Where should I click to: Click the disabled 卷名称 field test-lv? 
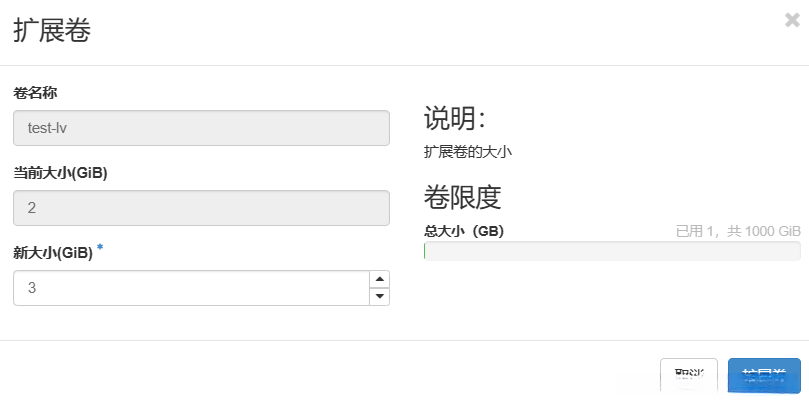200,128
